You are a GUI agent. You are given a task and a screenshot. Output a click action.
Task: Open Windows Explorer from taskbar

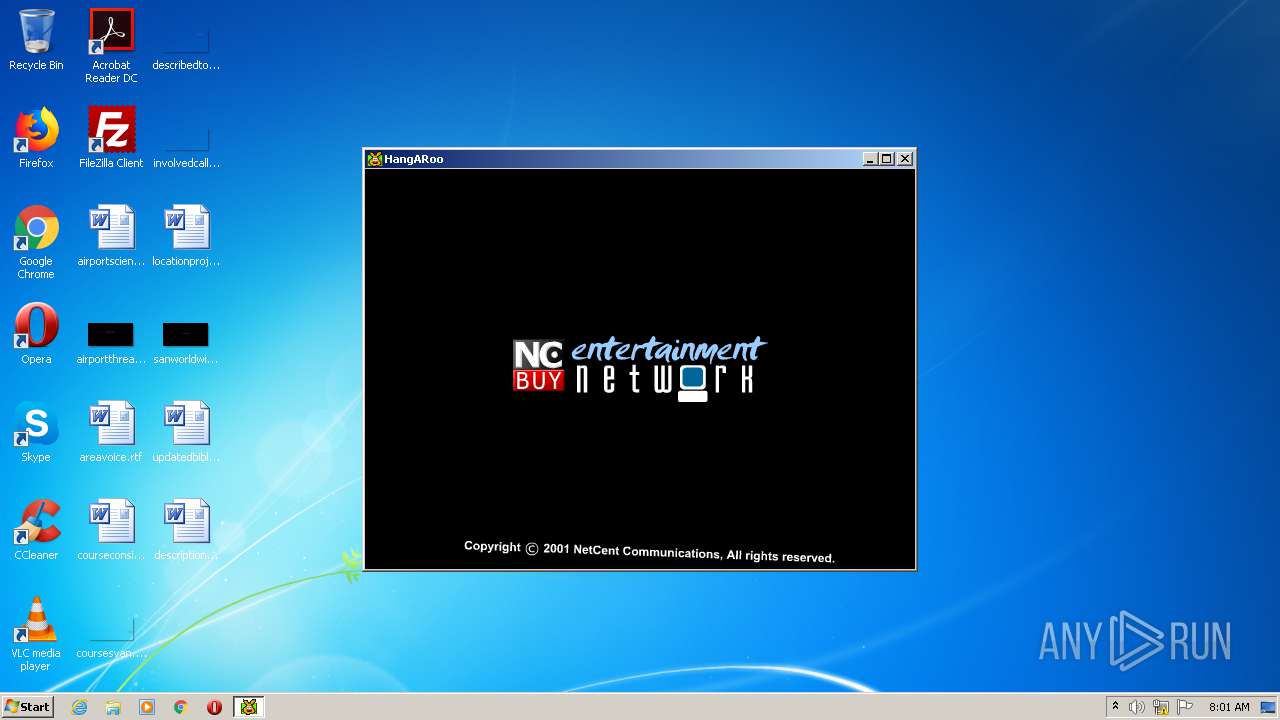pos(113,707)
